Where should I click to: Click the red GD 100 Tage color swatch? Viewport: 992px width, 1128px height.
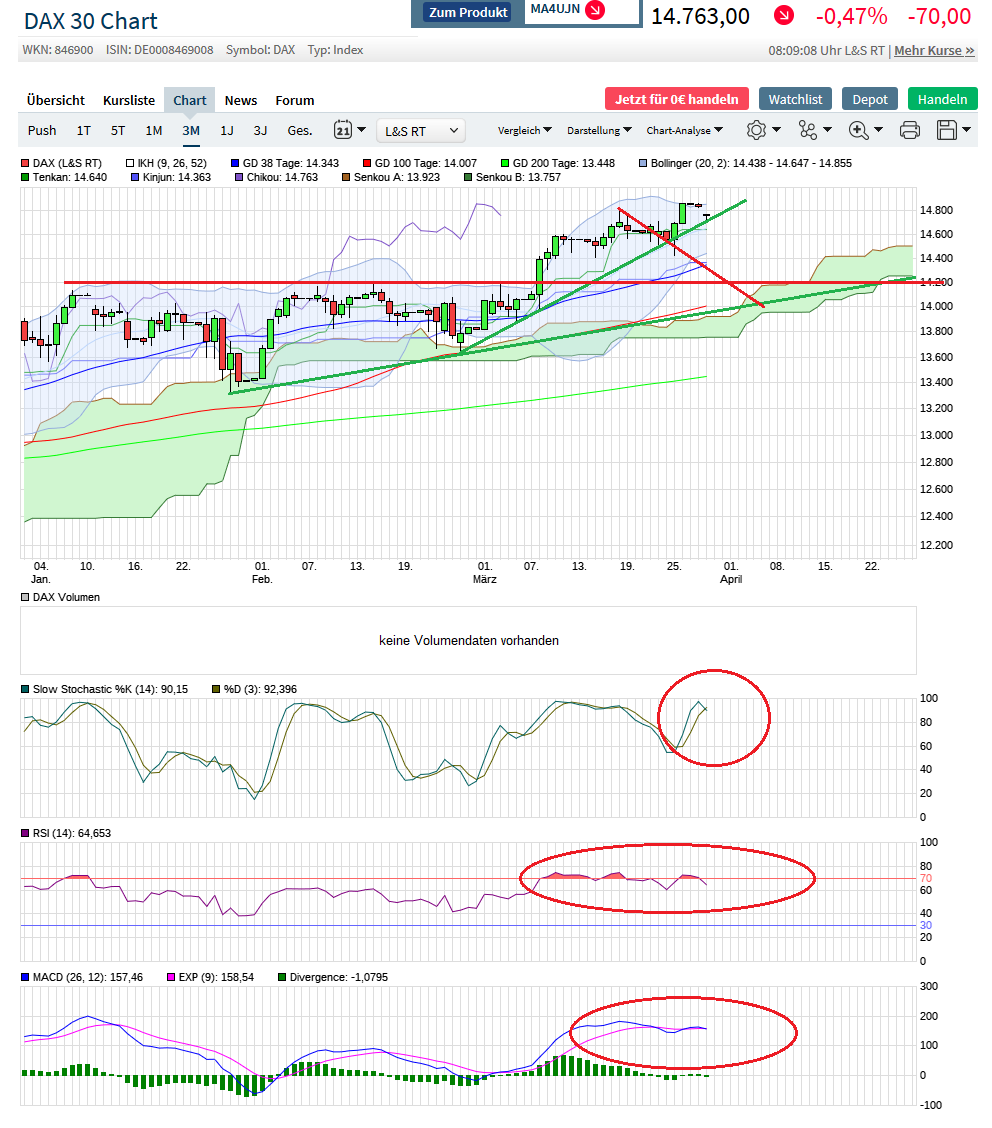[367, 163]
